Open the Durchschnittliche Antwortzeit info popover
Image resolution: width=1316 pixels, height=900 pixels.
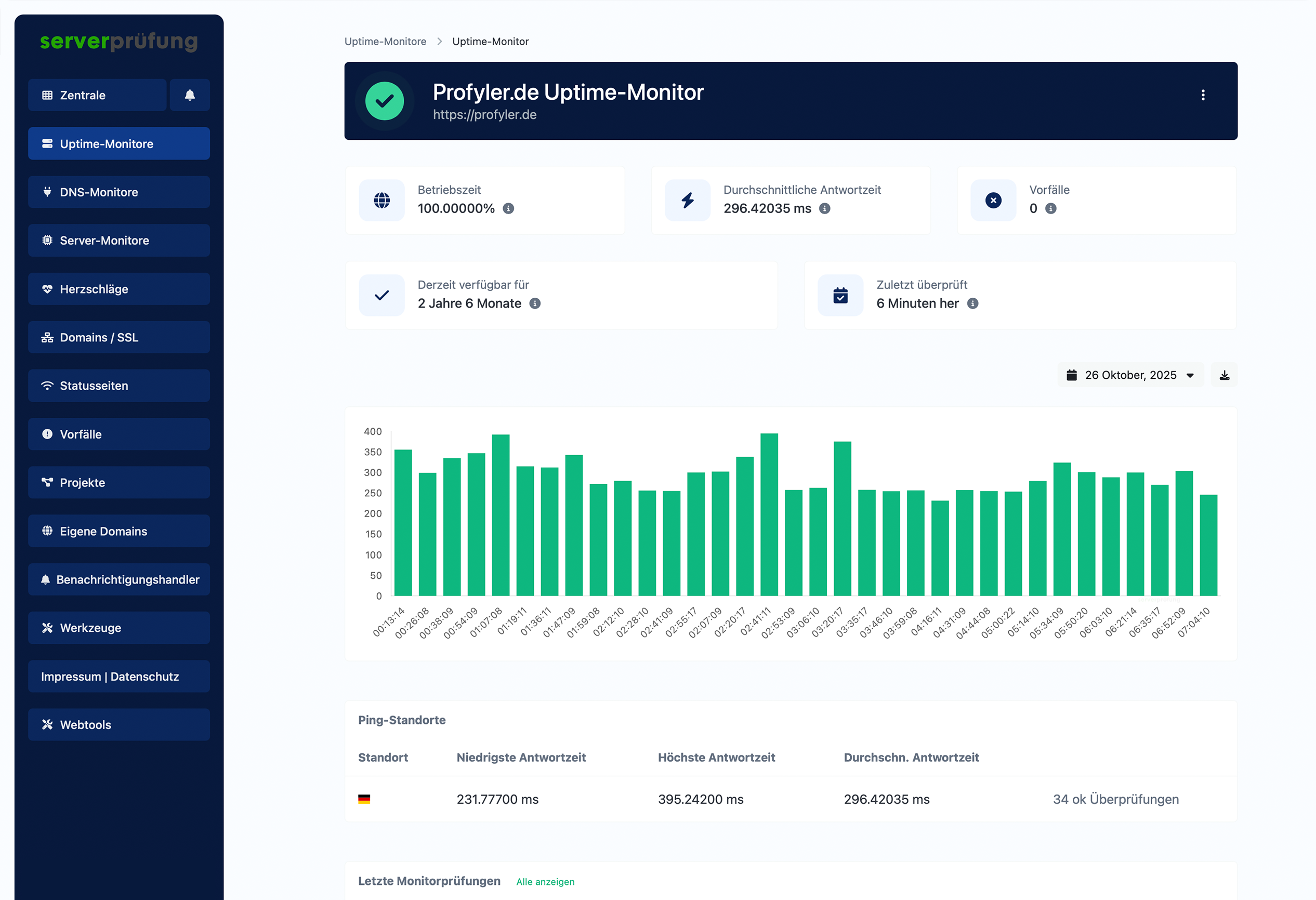click(825, 209)
